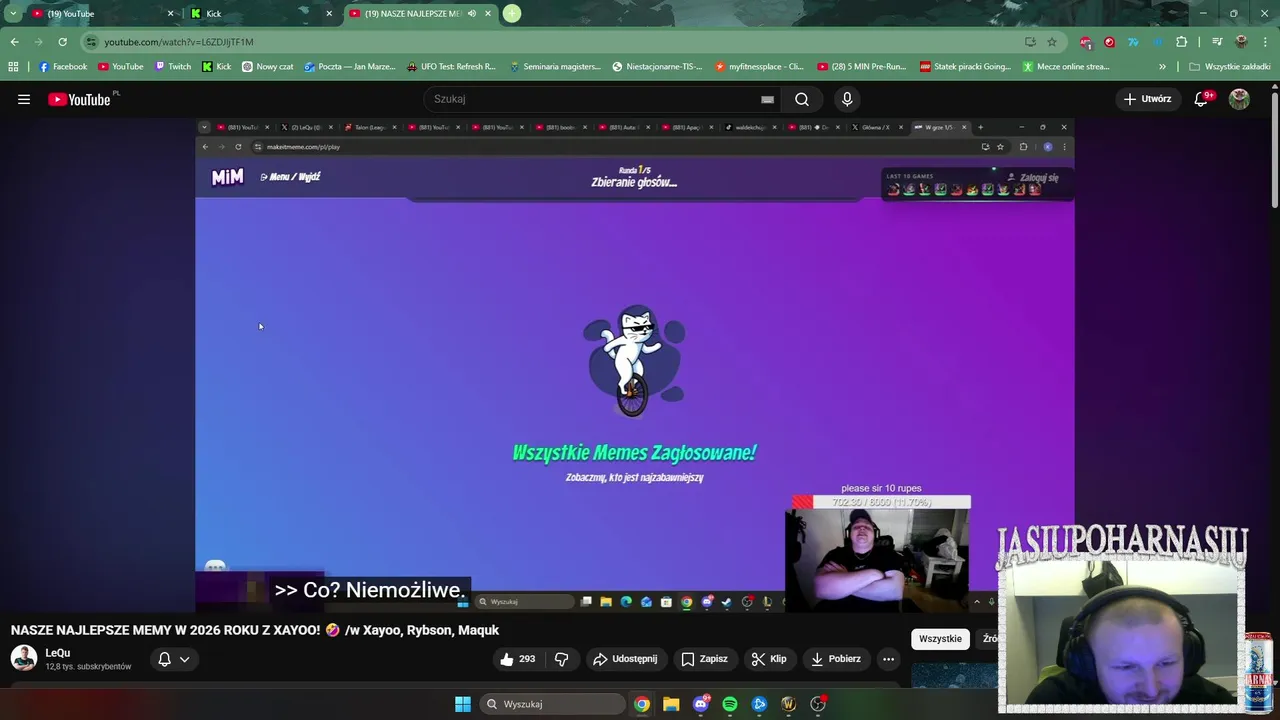This screenshot has width=1280, height=720.
Task: Show more bookmarks with the chevron
Action: (x=1162, y=67)
